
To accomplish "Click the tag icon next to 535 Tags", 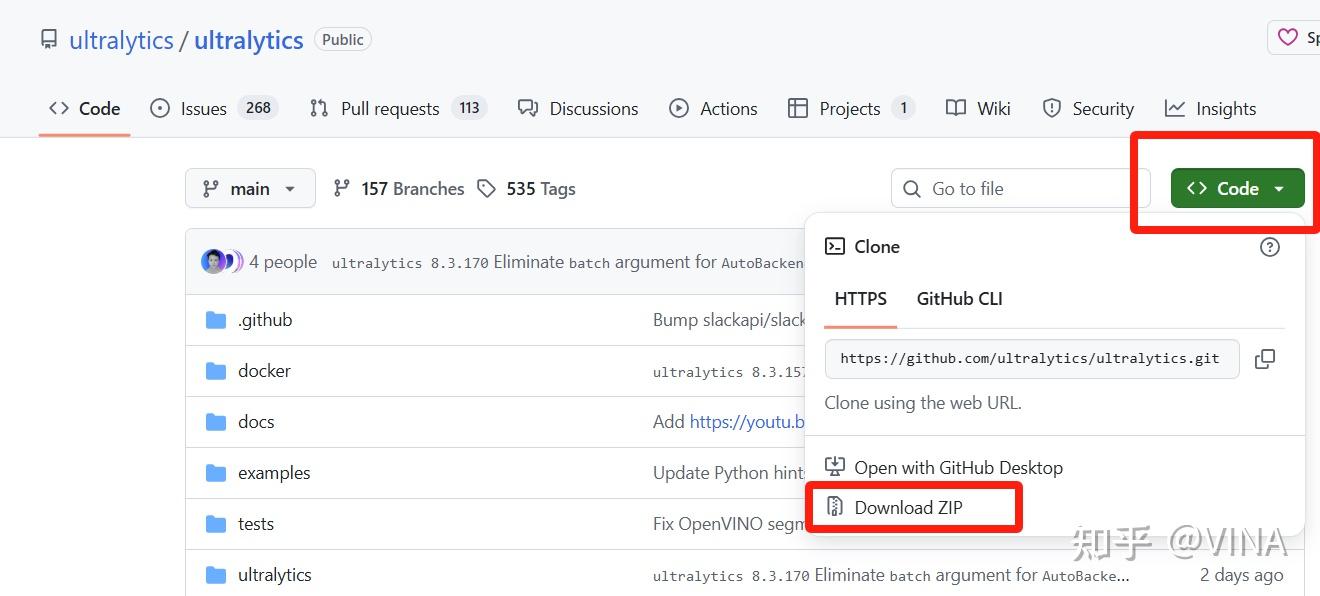I will point(487,189).
